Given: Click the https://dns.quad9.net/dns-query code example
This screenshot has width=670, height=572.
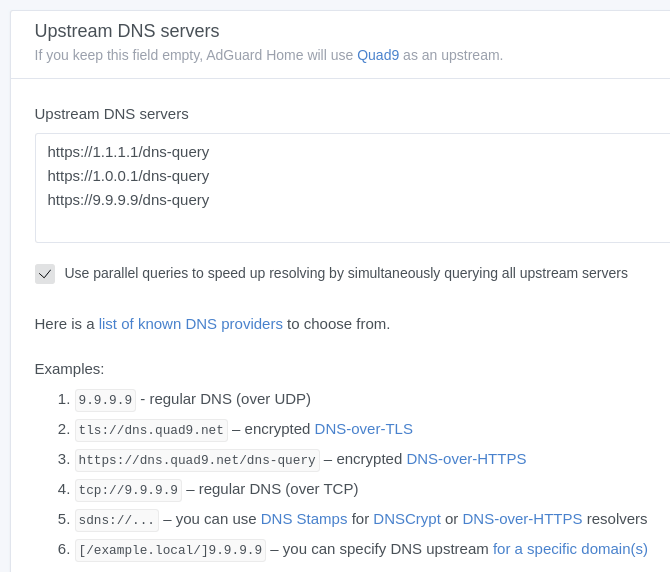Looking at the screenshot, I should click(x=198, y=460).
